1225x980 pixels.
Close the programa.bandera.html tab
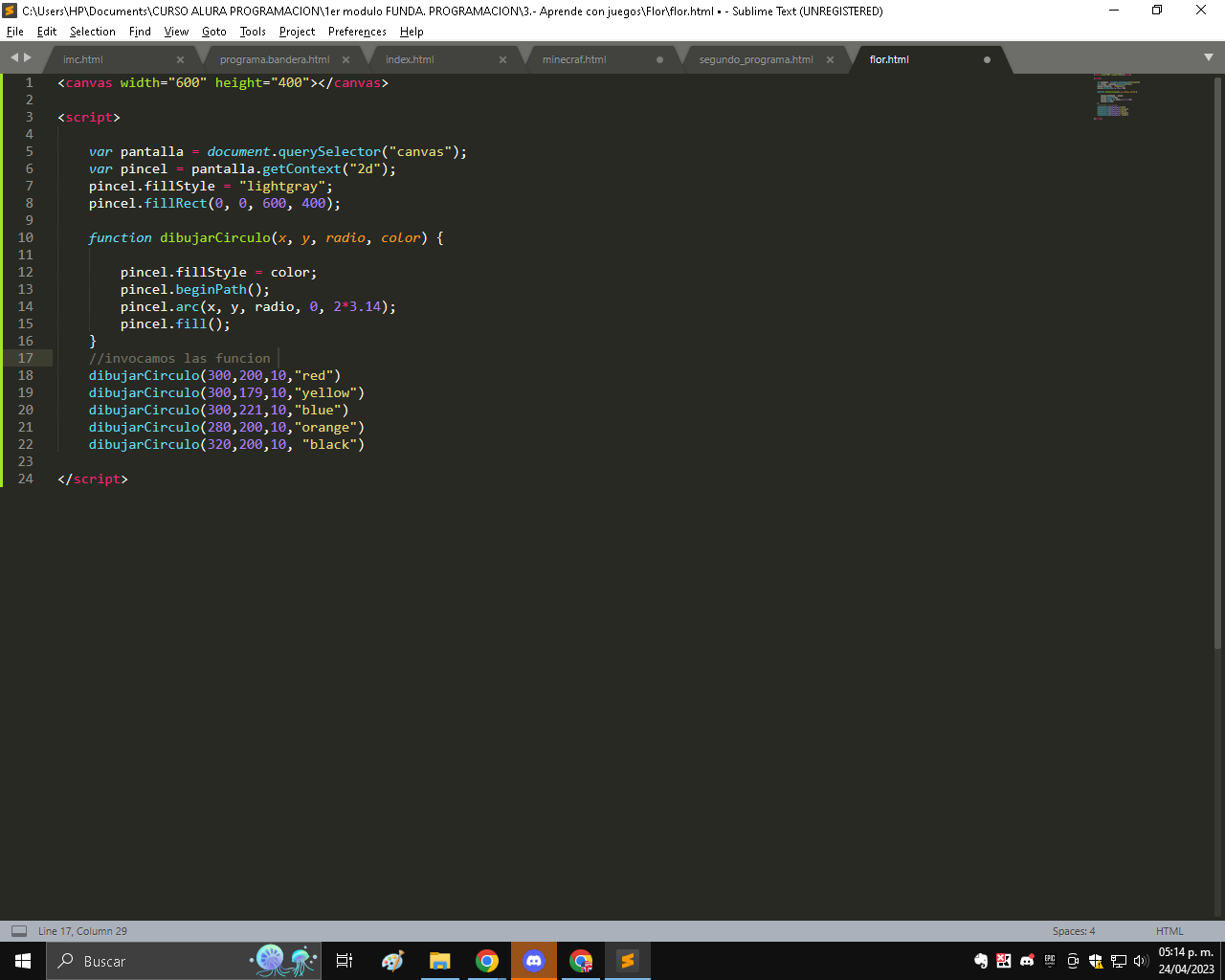345,59
